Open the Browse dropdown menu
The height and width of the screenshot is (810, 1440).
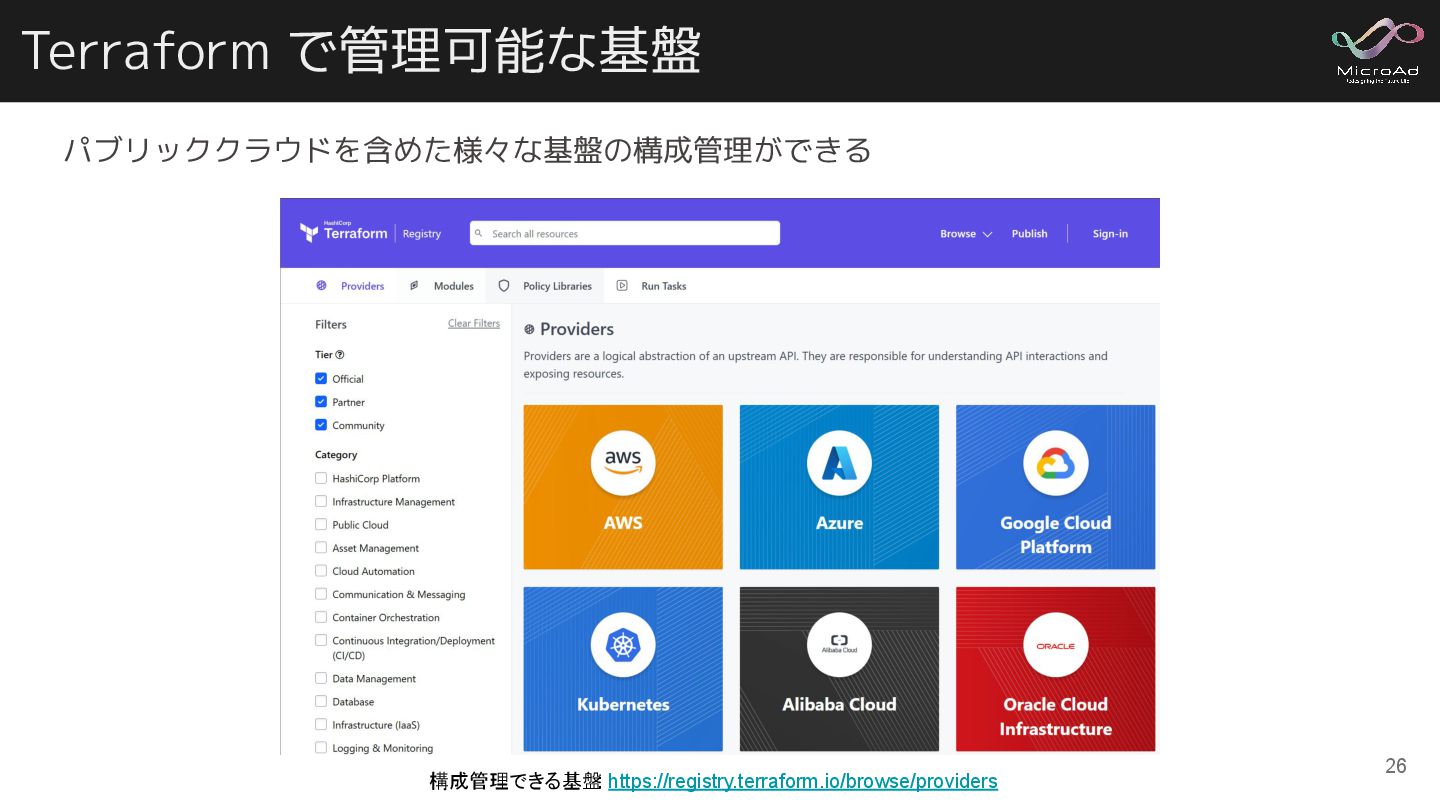coord(966,234)
